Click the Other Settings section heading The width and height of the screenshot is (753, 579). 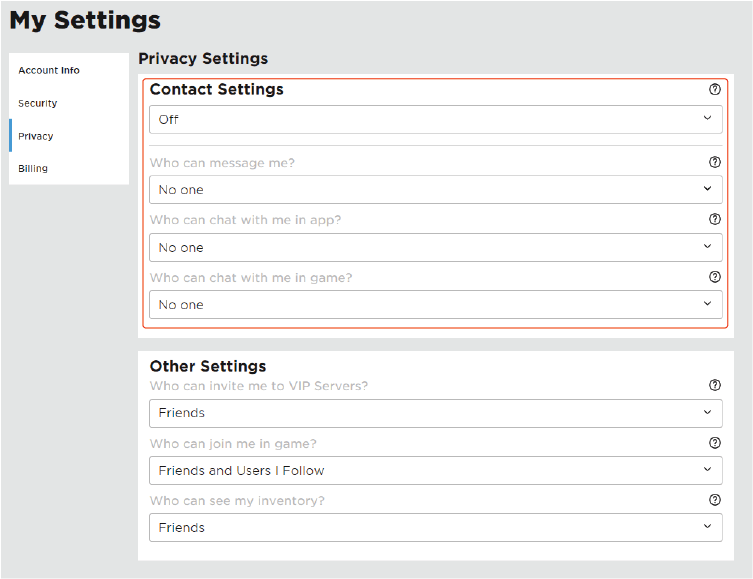point(208,367)
